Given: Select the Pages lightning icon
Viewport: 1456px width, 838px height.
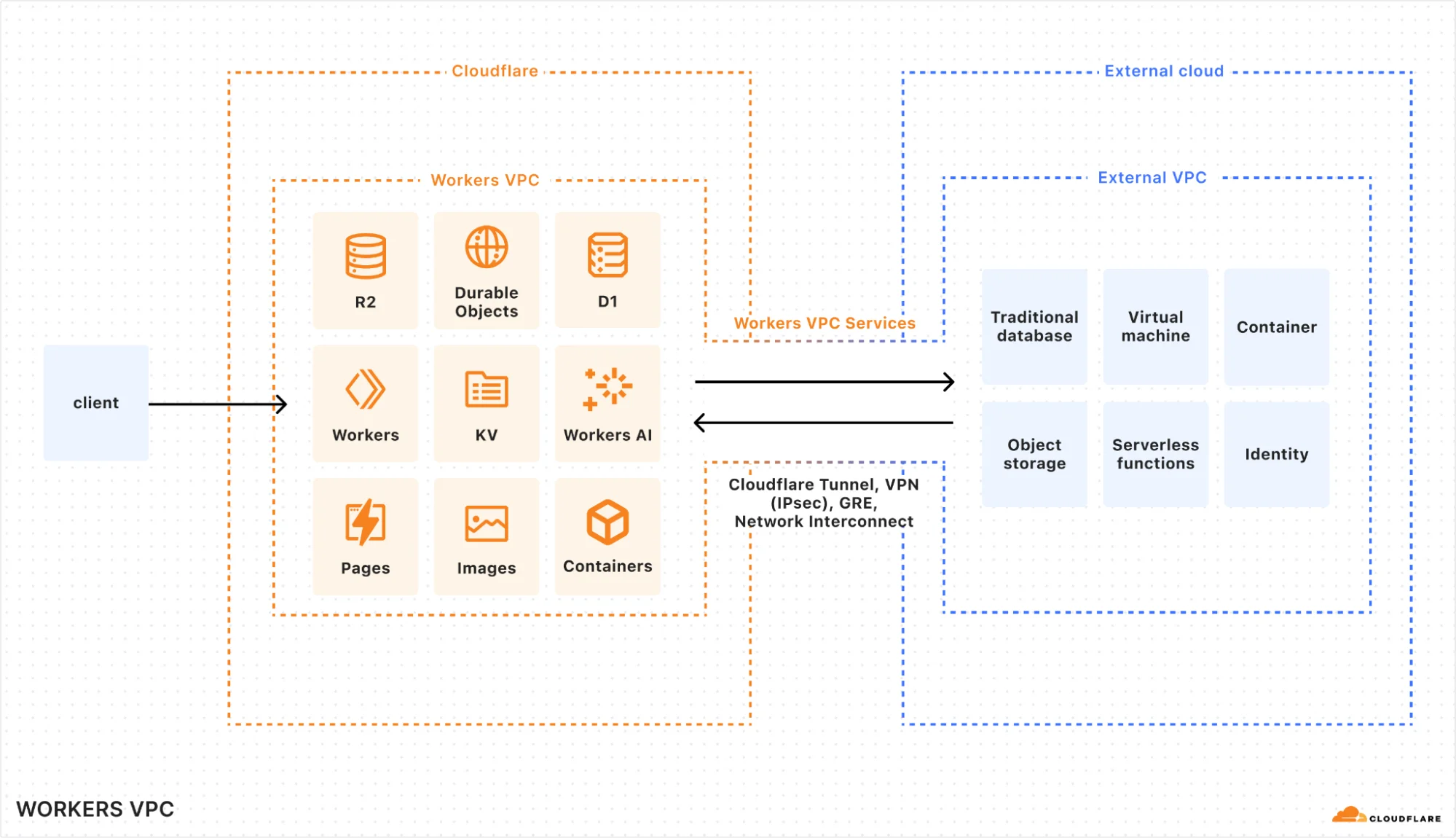Looking at the screenshot, I should point(365,520).
